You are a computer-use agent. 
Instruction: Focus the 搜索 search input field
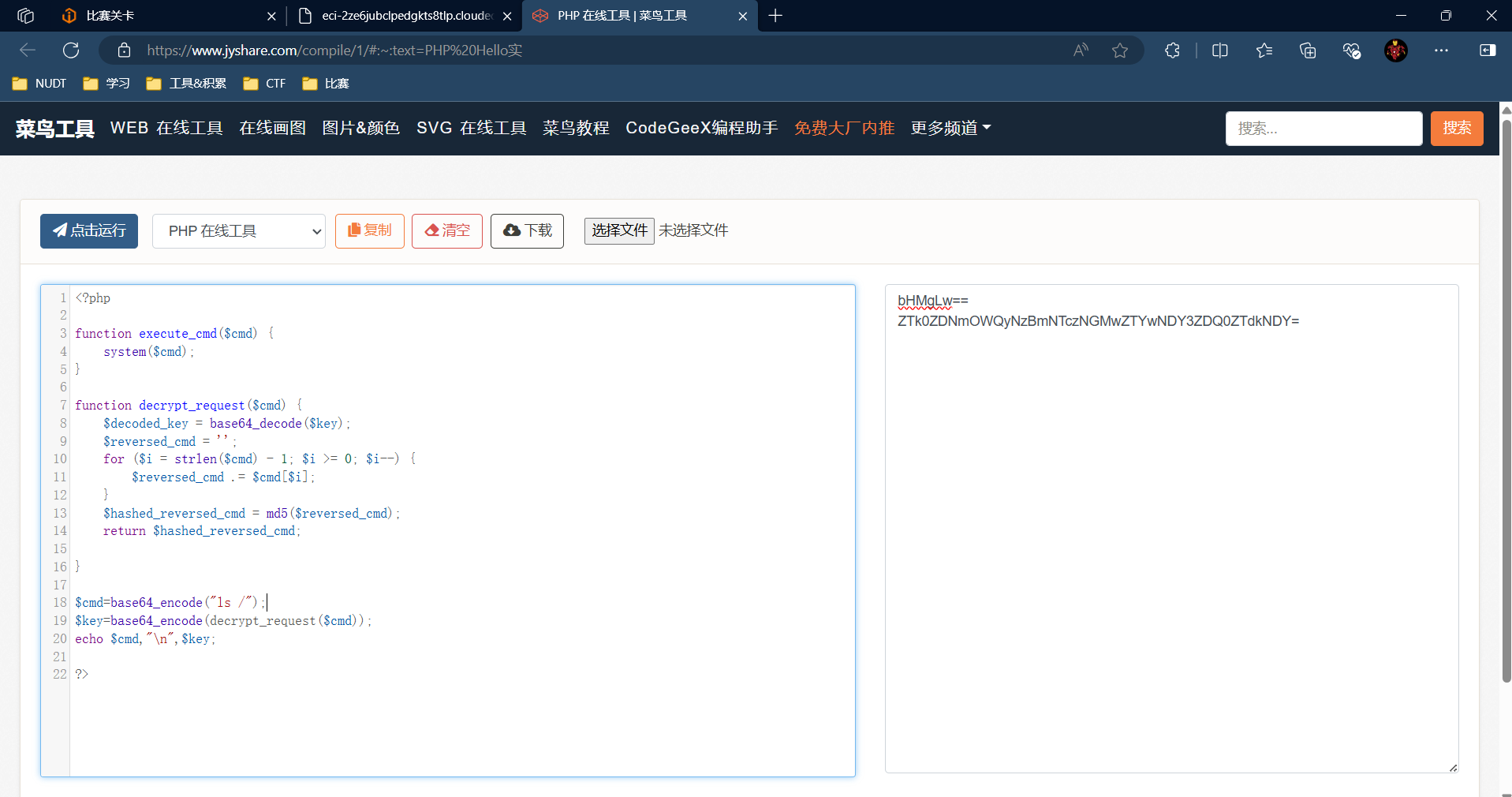pyautogui.click(x=1323, y=128)
